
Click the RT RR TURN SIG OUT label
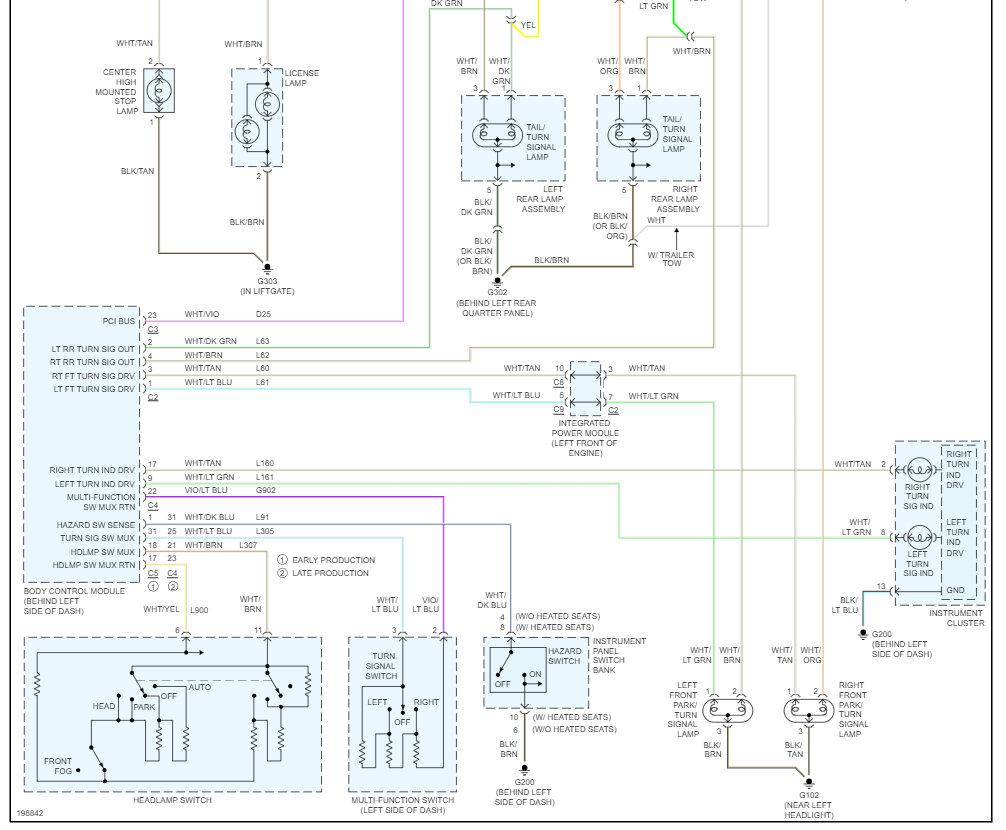93,362
